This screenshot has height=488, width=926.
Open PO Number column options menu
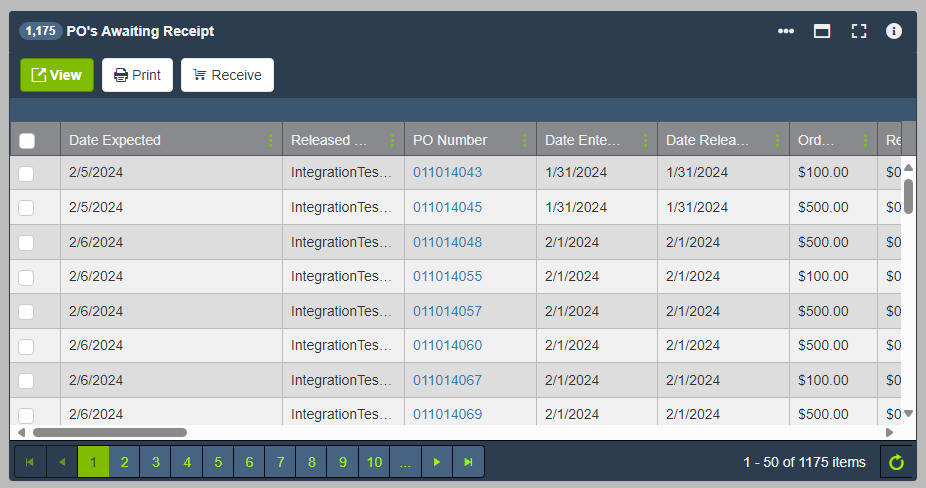tap(524, 141)
